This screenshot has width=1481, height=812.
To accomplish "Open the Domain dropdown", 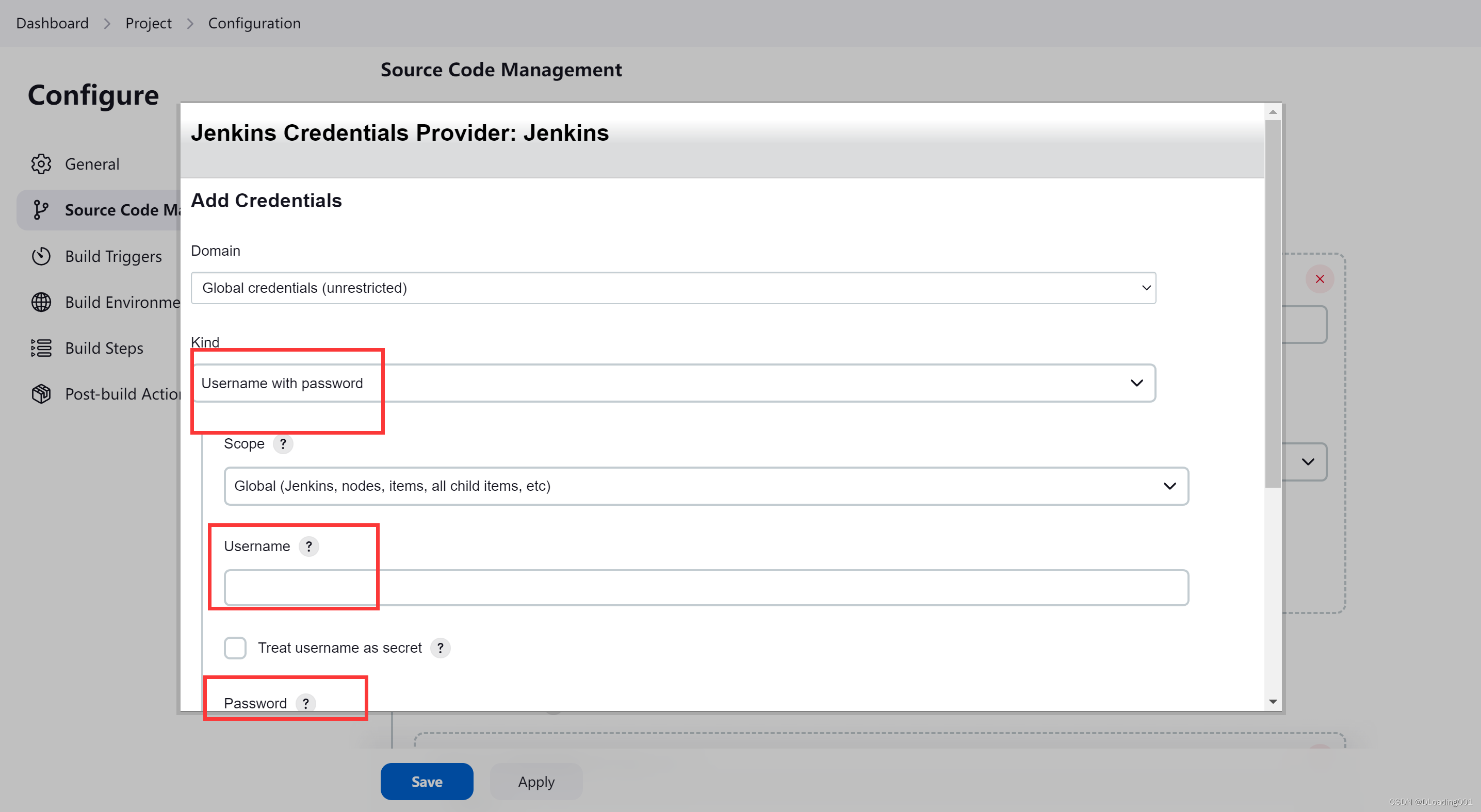I will coord(673,288).
